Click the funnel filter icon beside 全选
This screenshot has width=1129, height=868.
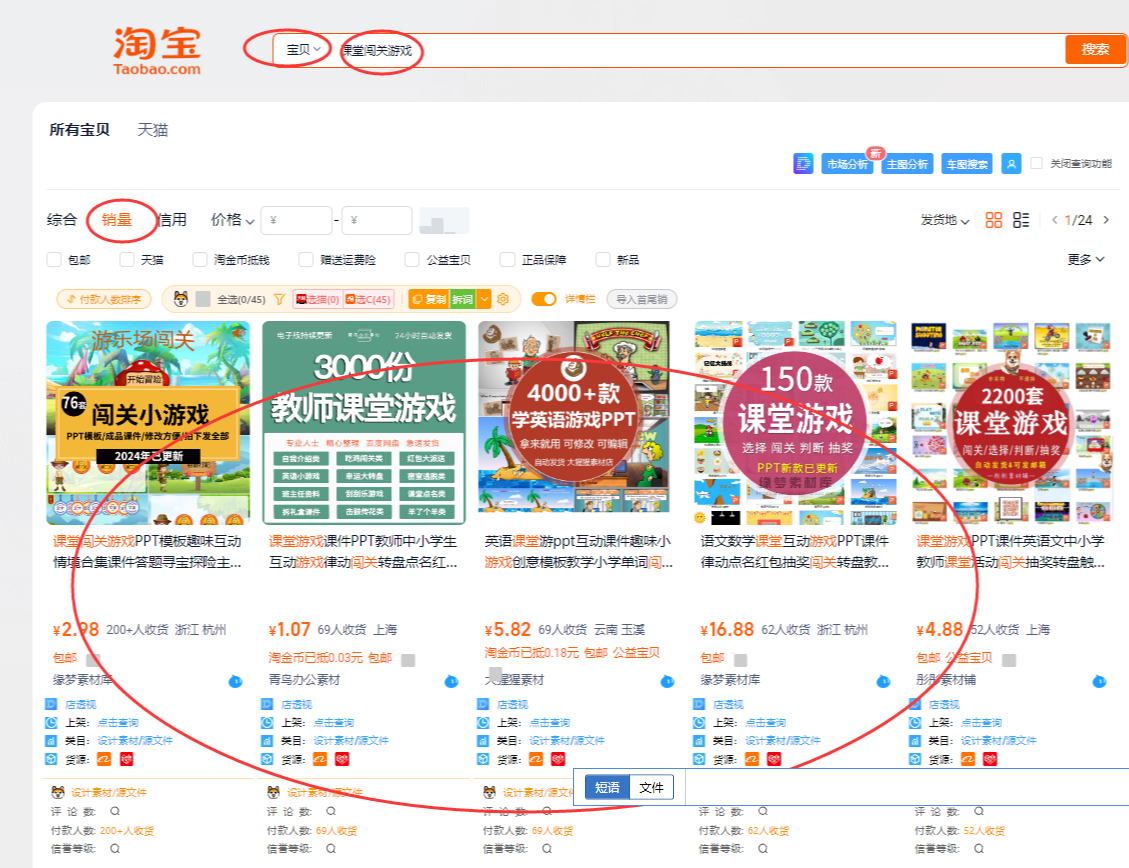point(279,299)
